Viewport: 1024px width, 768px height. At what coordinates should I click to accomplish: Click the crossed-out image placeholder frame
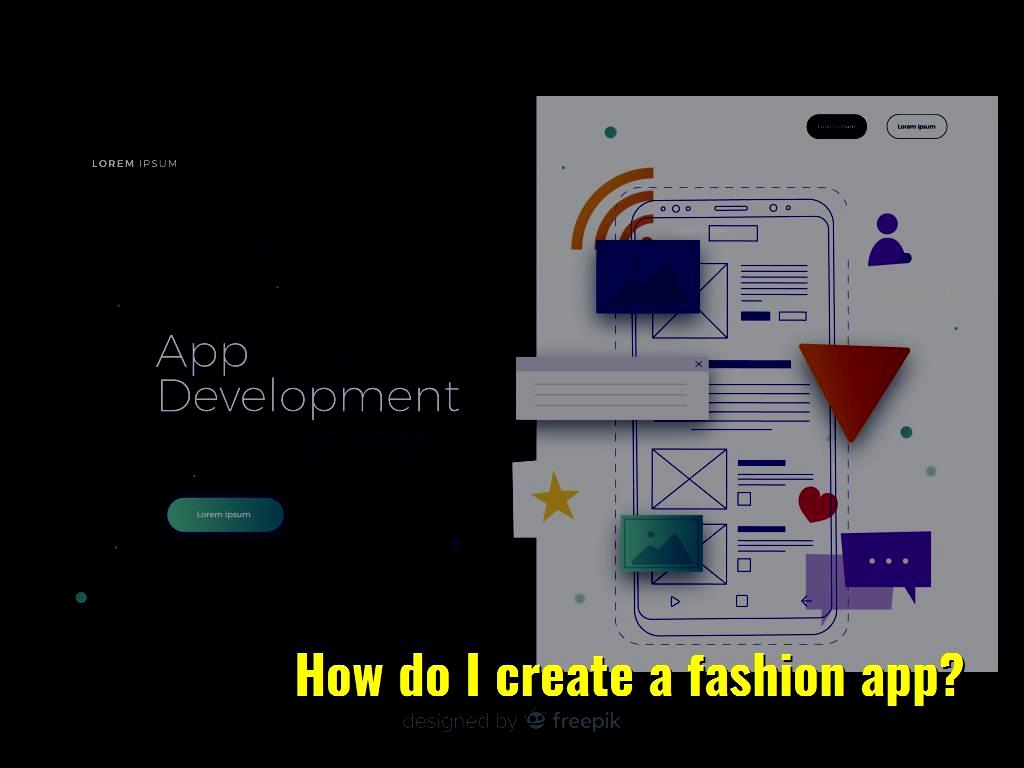click(x=689, y=481)
